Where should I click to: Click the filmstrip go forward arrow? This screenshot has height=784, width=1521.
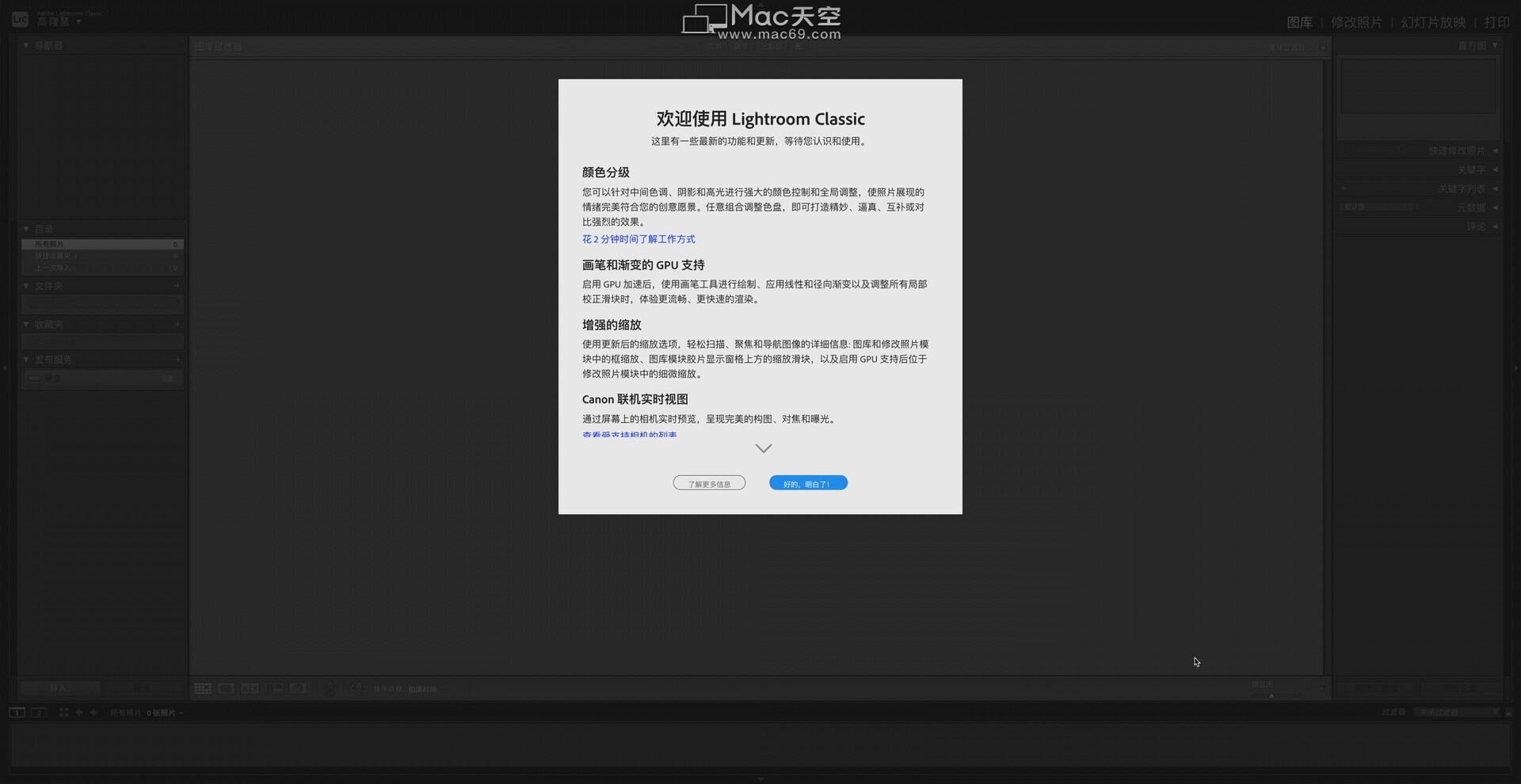(x=93, y=713)
